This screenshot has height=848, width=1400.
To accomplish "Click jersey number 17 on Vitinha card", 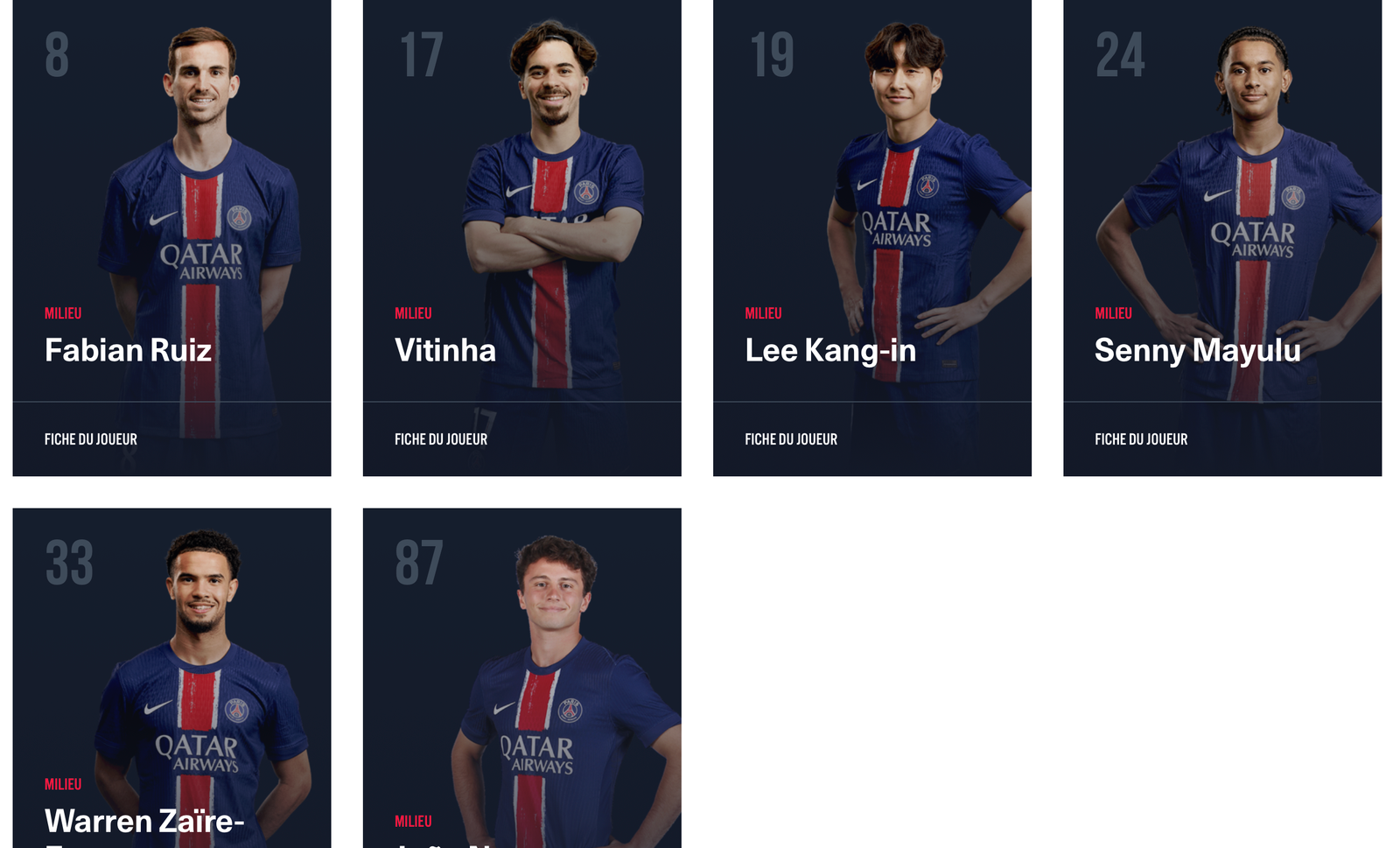I will pos(421,54).
